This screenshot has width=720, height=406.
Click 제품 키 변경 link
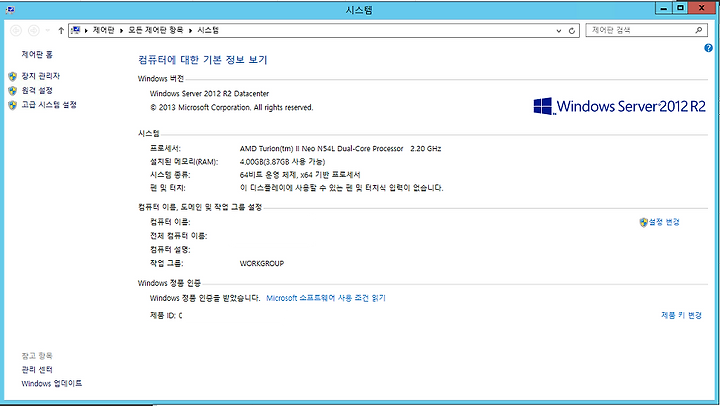(x=681, y=315)
